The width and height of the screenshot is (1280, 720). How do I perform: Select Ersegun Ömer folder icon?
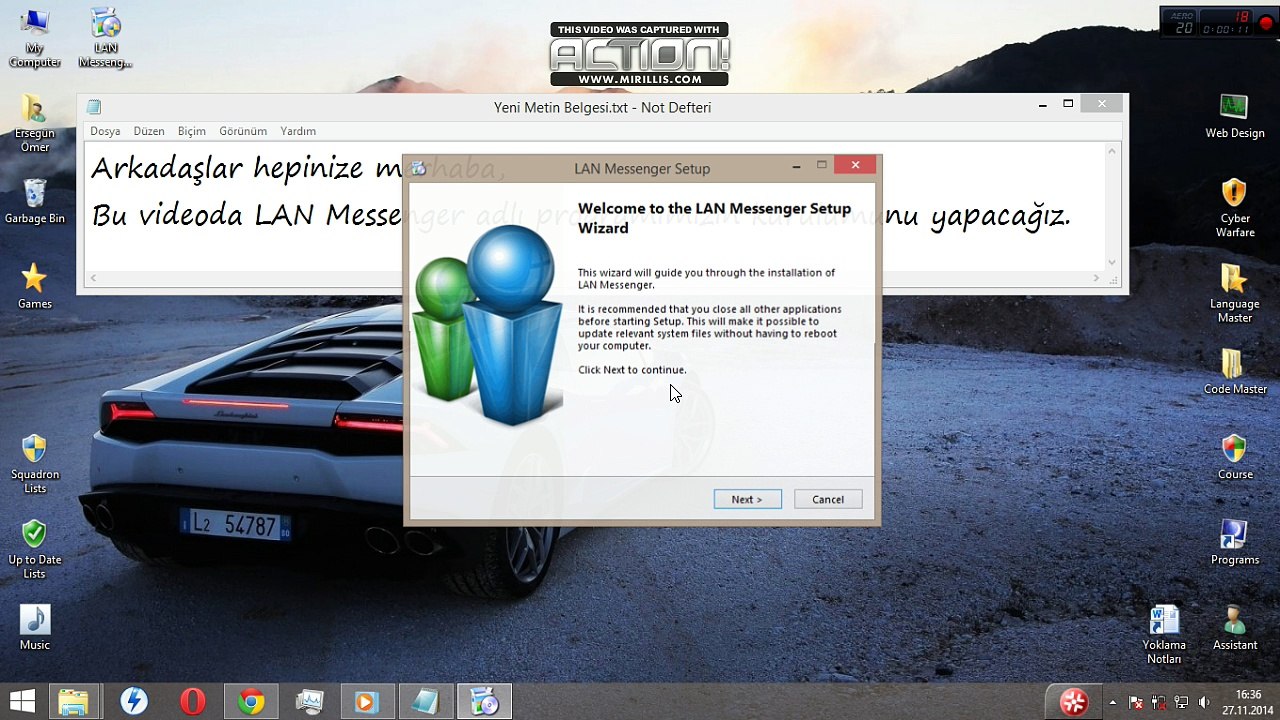[x=35, y=123]
